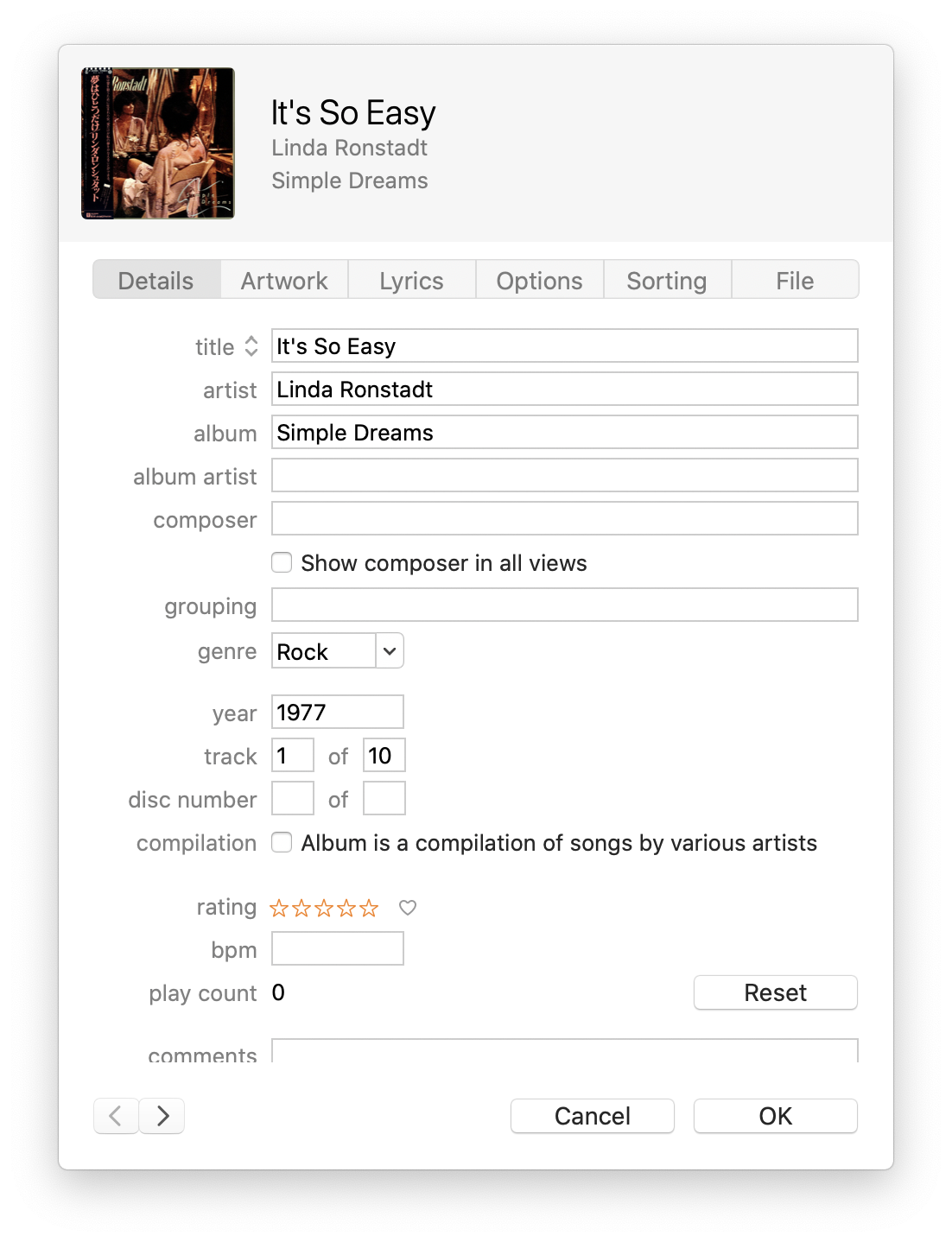The width and height of the screenshot is (952, 1242).
Task: Go to previous song using the left arrow
Action: coord(116,1116)
